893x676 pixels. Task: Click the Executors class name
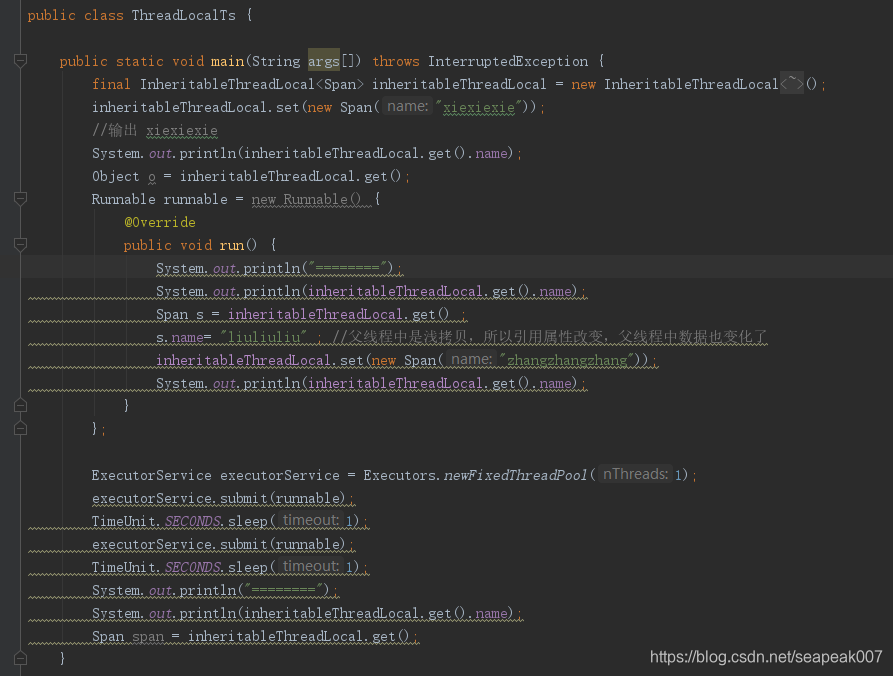click(399, 475)
